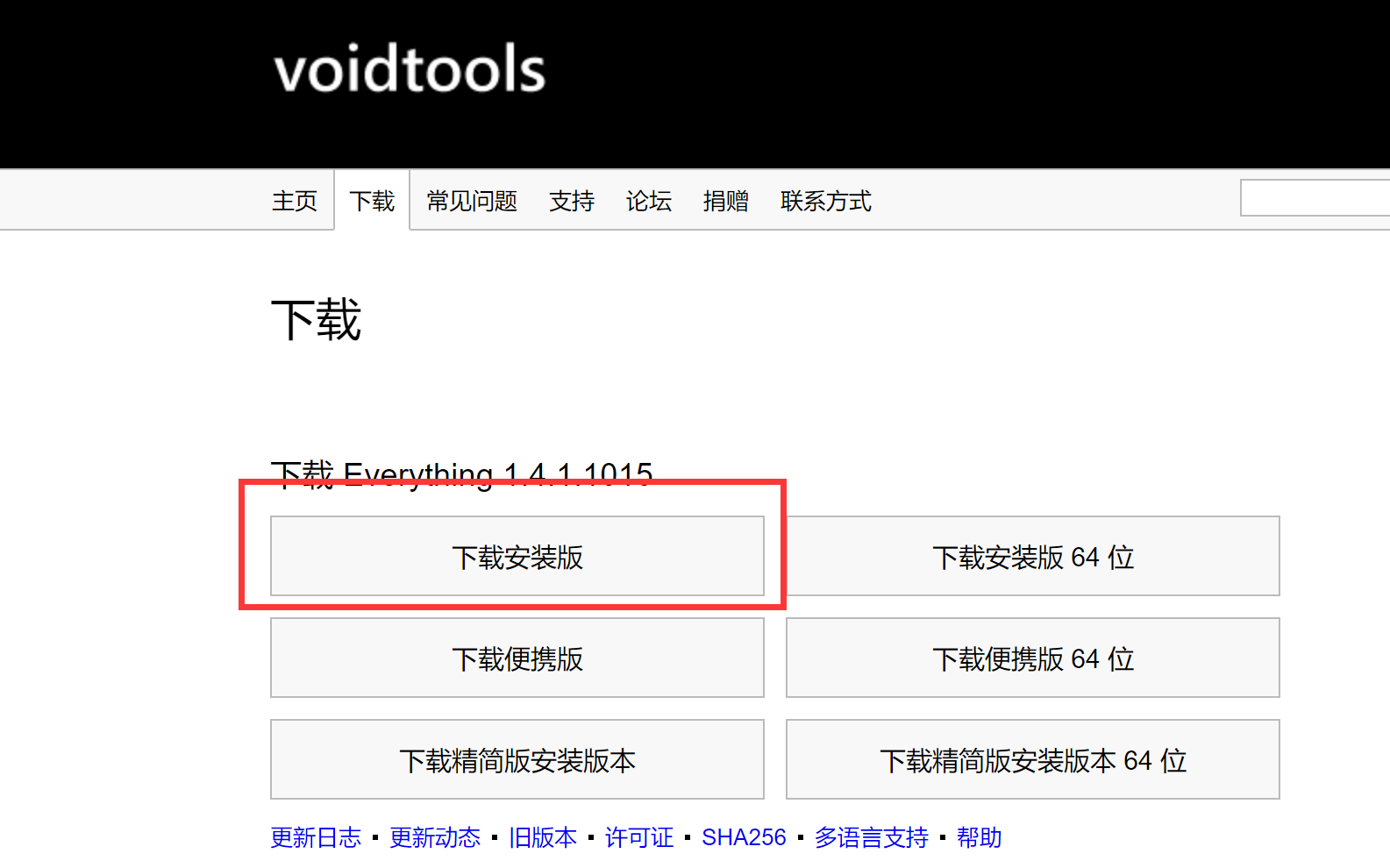Open the 更新日志 link

(316, 837)
